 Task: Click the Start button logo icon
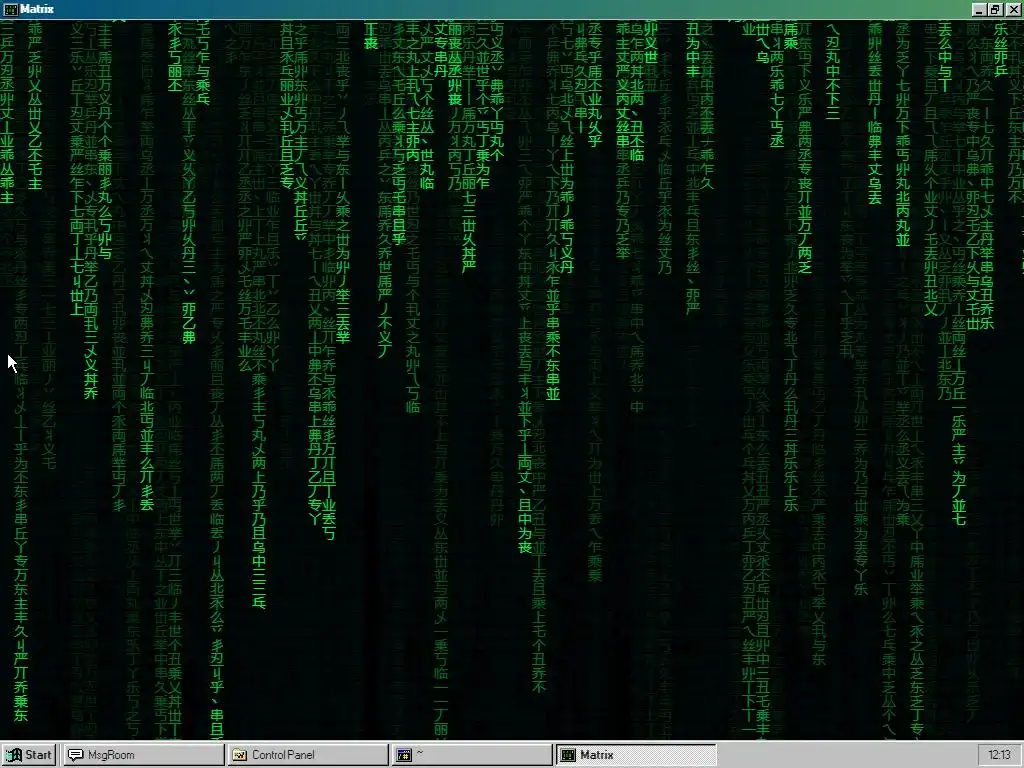[x=13, y=755]
